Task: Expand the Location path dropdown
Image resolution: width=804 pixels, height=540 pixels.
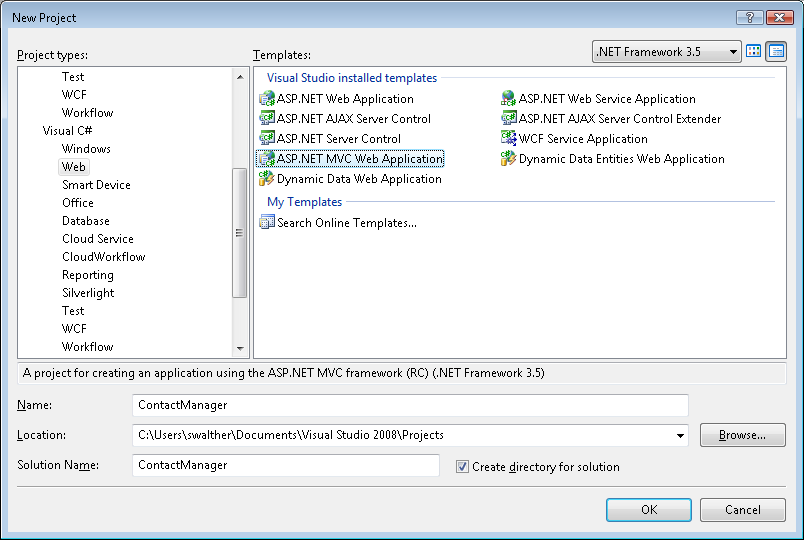Action: click(x=681, y=435)
